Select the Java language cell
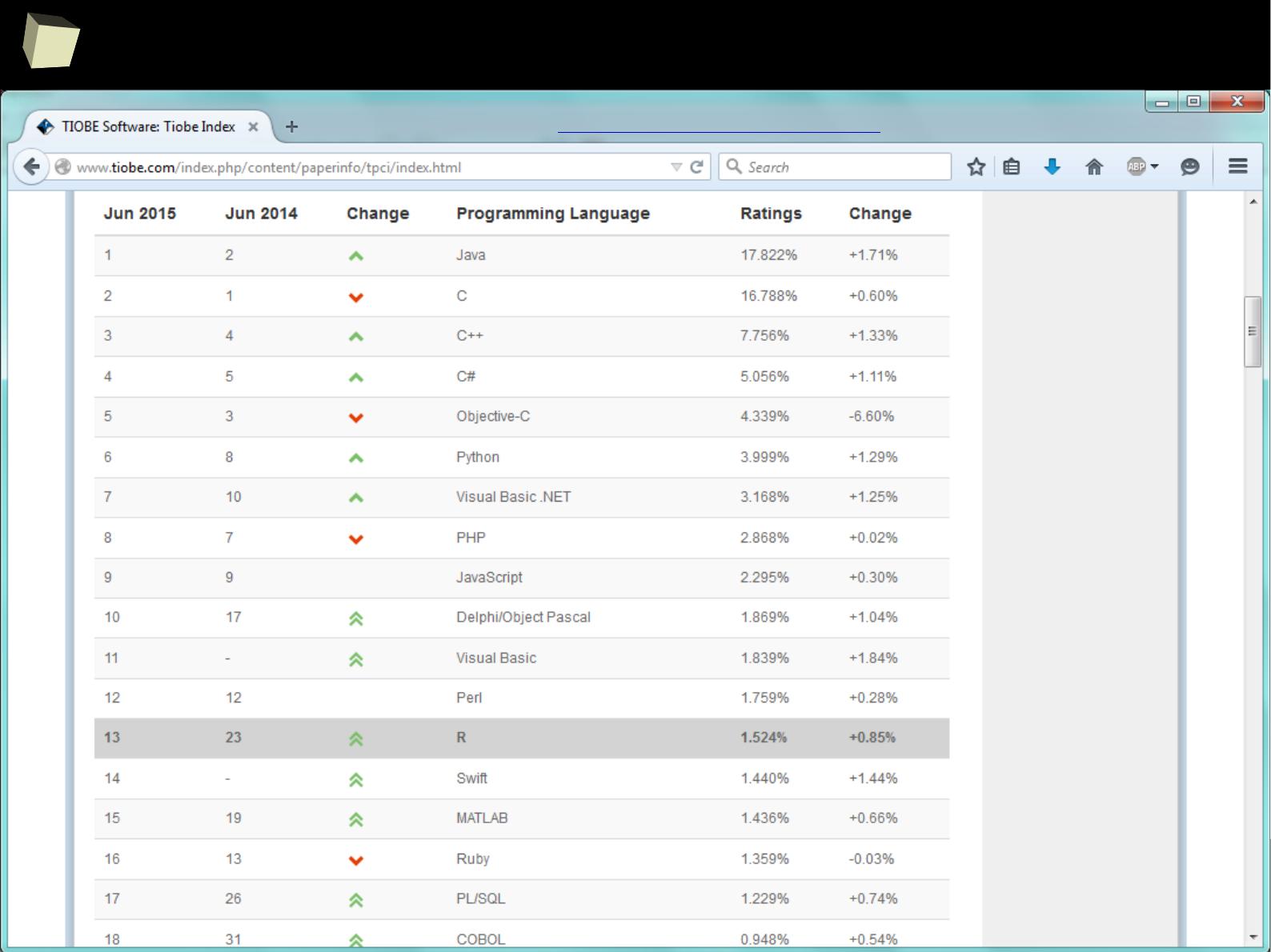1271x952 pixels. (x=471, y=255)
